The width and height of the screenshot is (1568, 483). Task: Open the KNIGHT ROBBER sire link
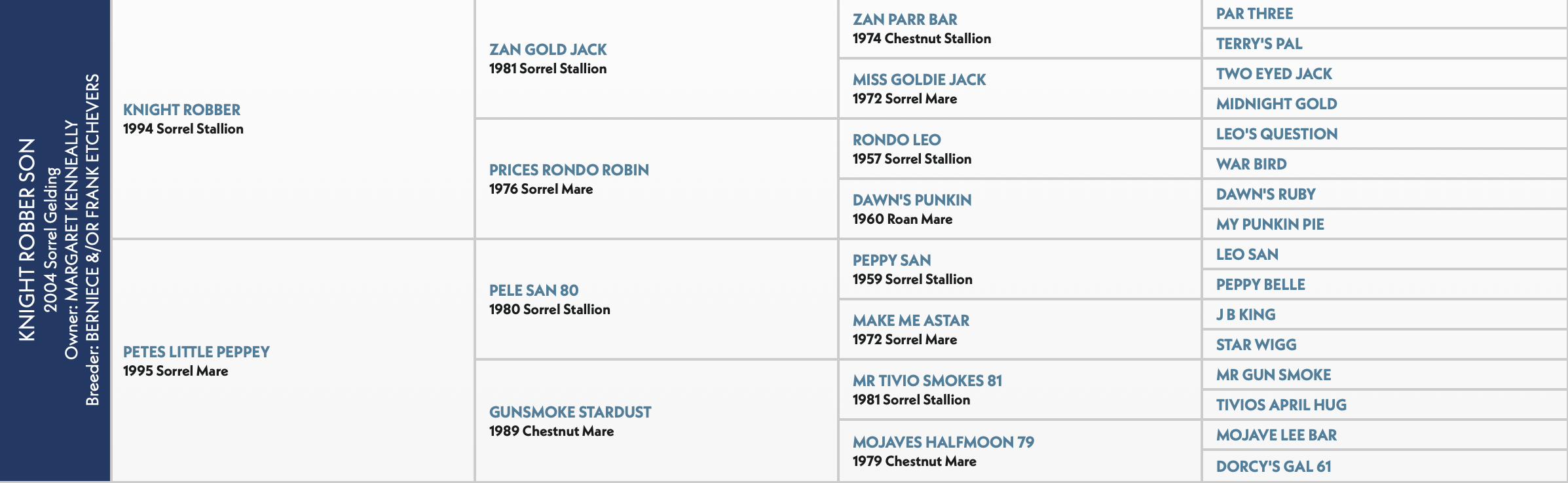tap(181, 110)
